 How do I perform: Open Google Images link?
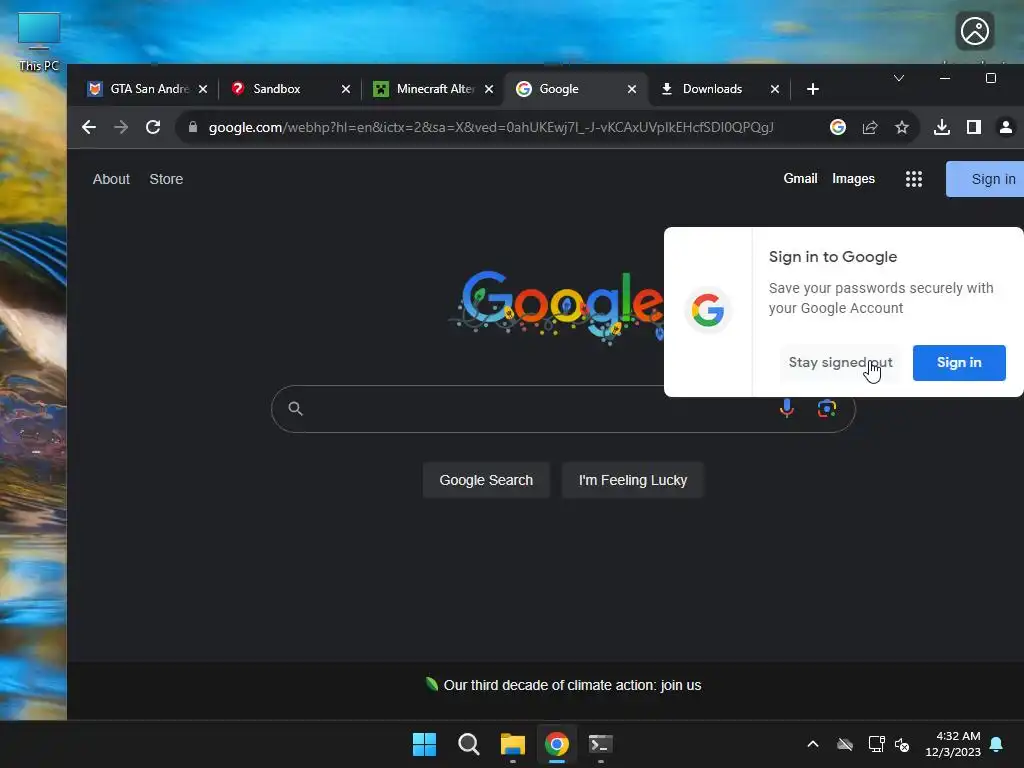(854, 178)
